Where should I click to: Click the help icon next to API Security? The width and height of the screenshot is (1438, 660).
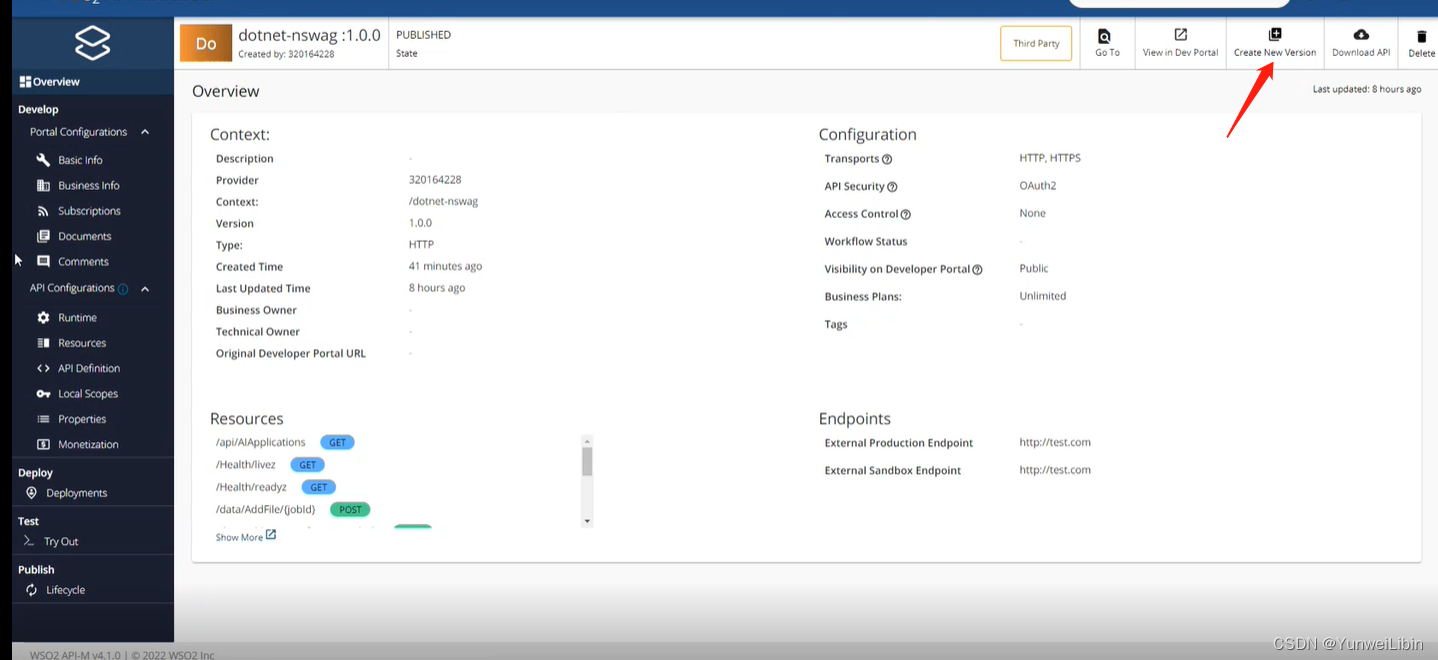tap(892, 187)
